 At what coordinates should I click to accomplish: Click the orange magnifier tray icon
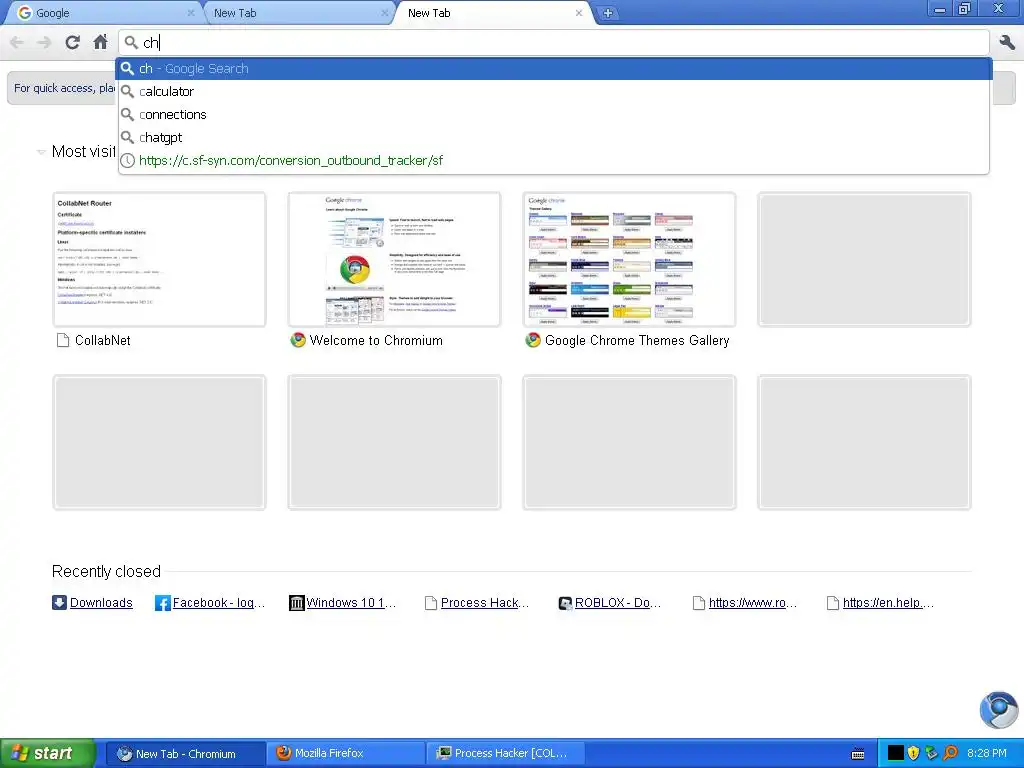pos(950,753)
